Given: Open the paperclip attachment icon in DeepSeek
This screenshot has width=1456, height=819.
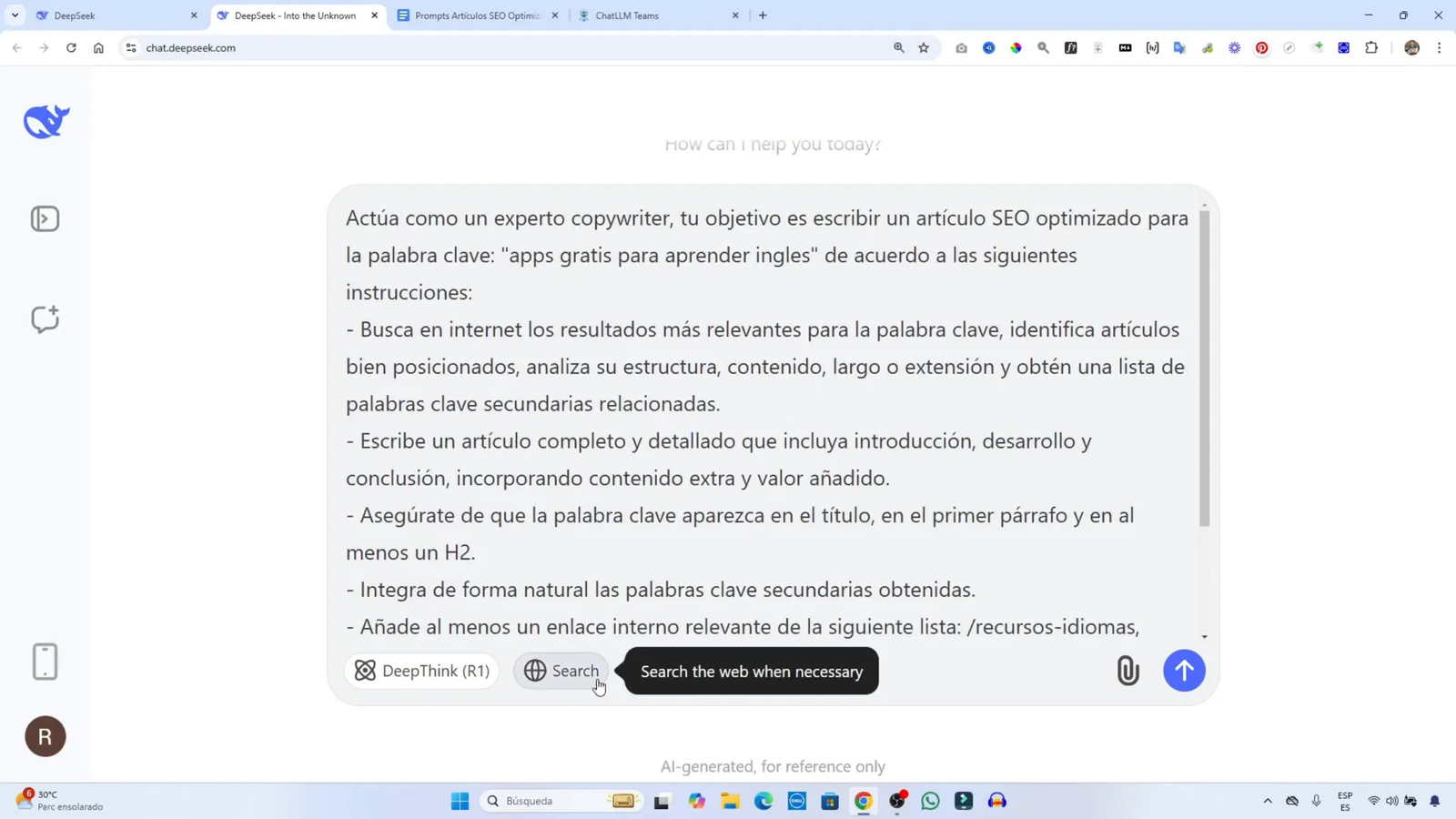Looking at the screenshot, I should tap(1127, 671).
